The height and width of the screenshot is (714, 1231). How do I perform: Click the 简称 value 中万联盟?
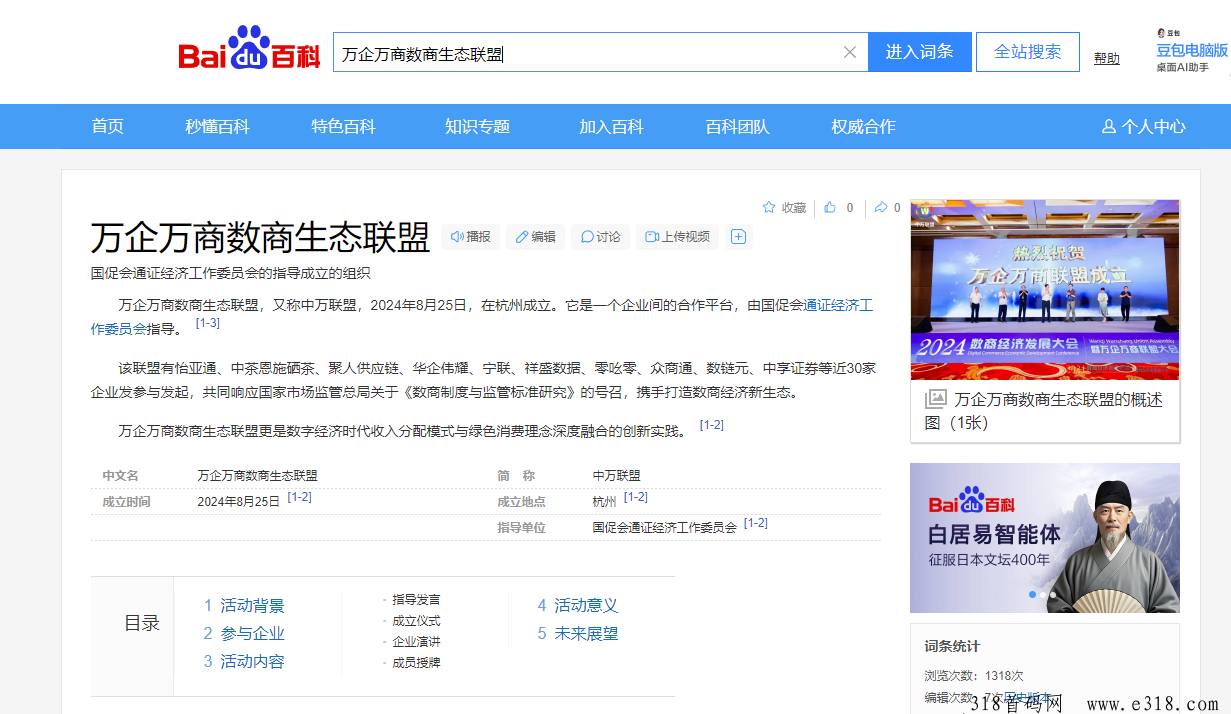(616, 476)
